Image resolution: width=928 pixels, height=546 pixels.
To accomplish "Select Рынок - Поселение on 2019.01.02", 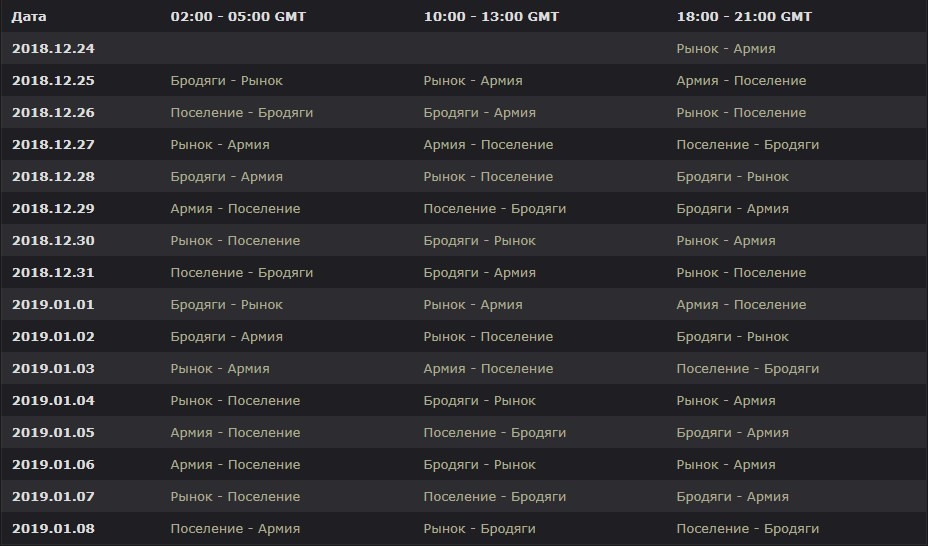I will pyautogui.click(x=488, y=336).
